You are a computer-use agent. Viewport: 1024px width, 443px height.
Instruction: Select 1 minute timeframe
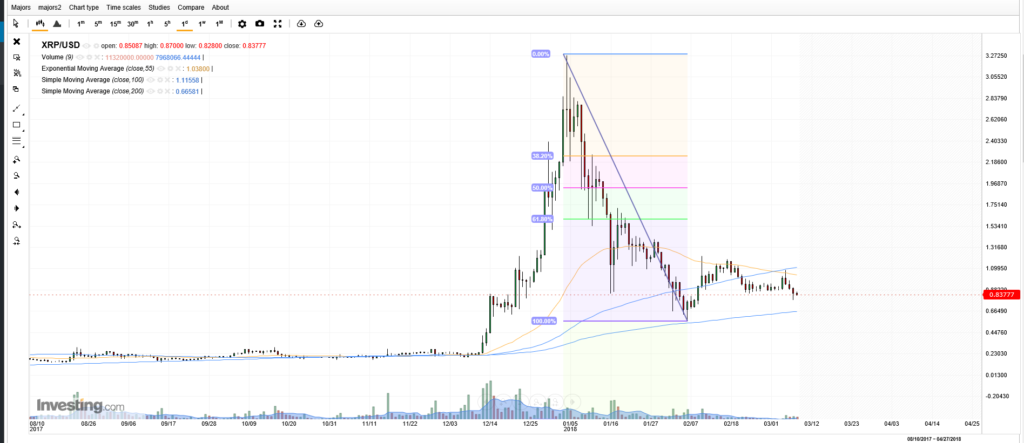pos(81,24)
